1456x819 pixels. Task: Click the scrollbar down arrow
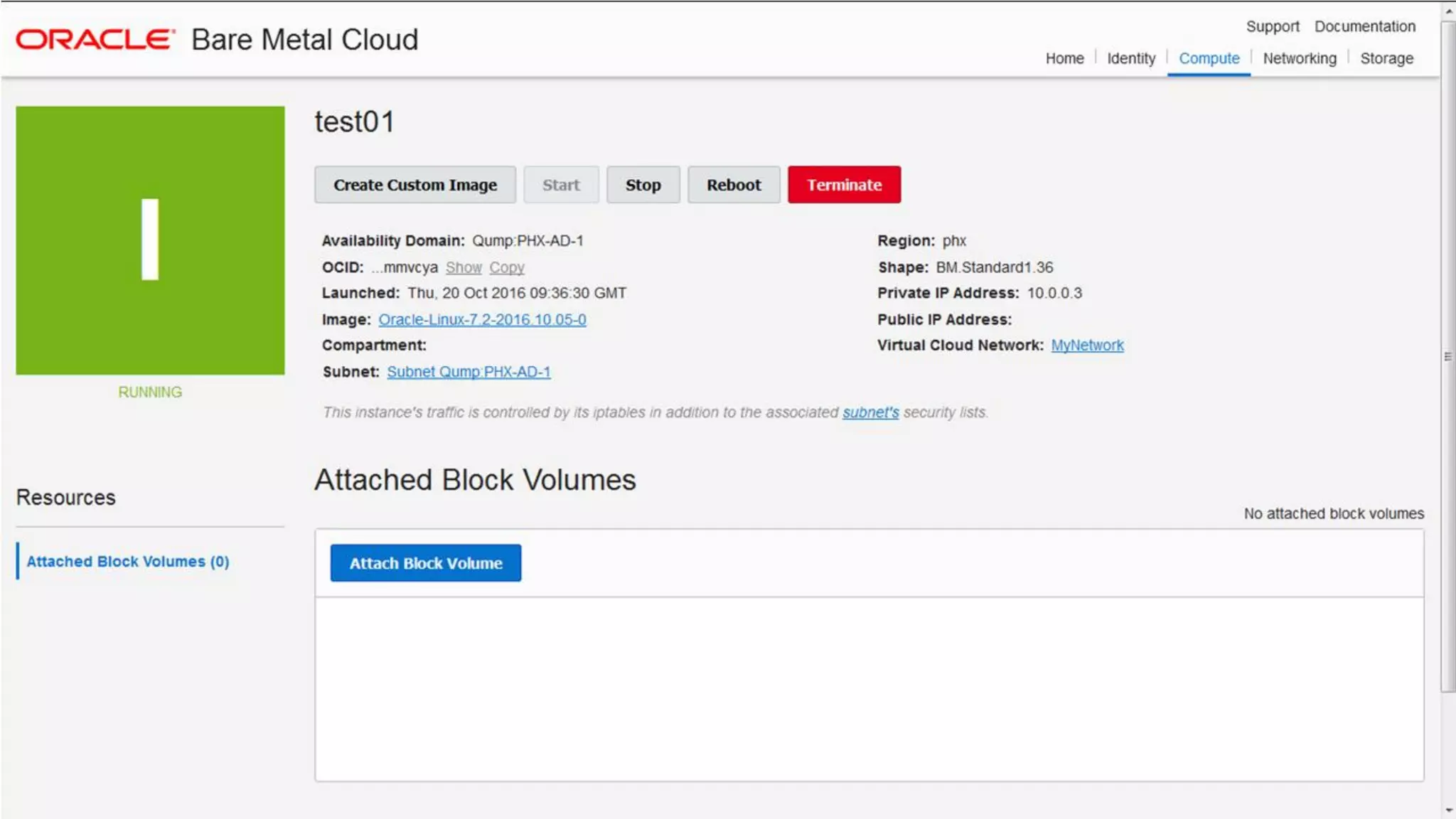coord(1447,810)
